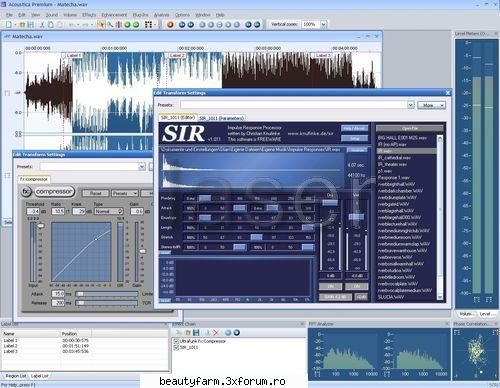Toggle the ON button under the Wet fader
500x388 pixels.
click(356, 286)
